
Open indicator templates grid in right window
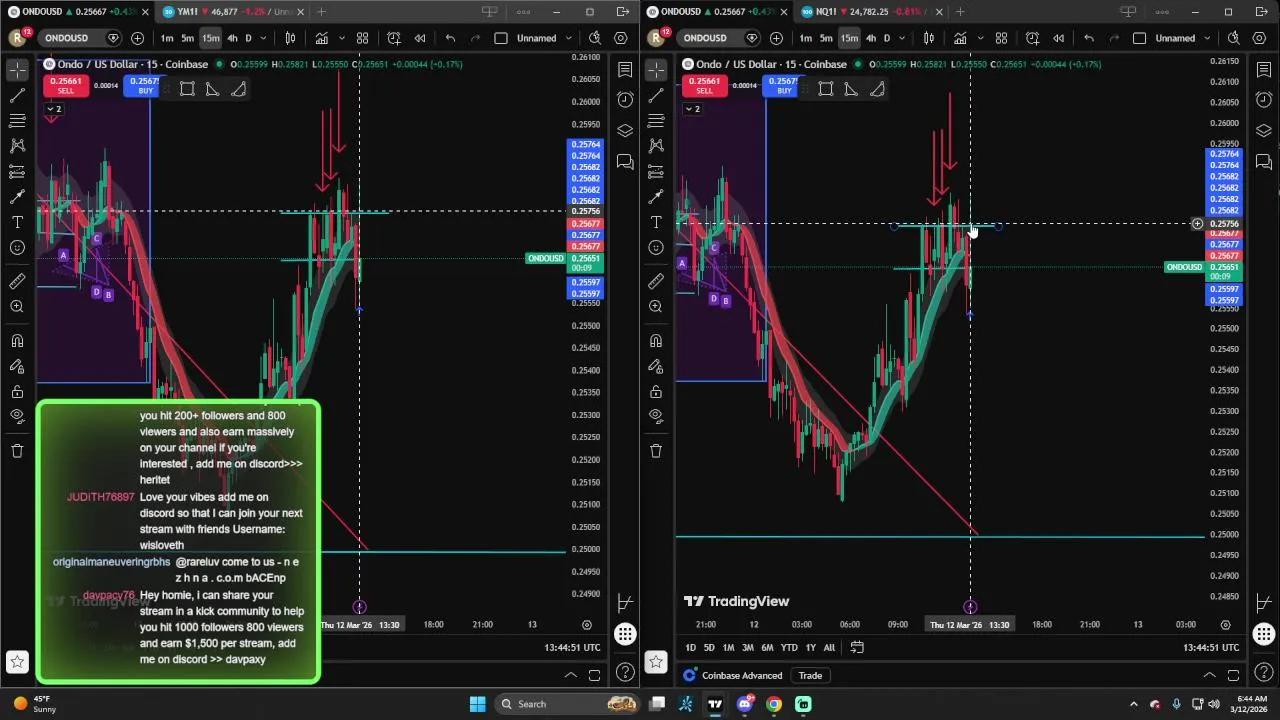1001,38
